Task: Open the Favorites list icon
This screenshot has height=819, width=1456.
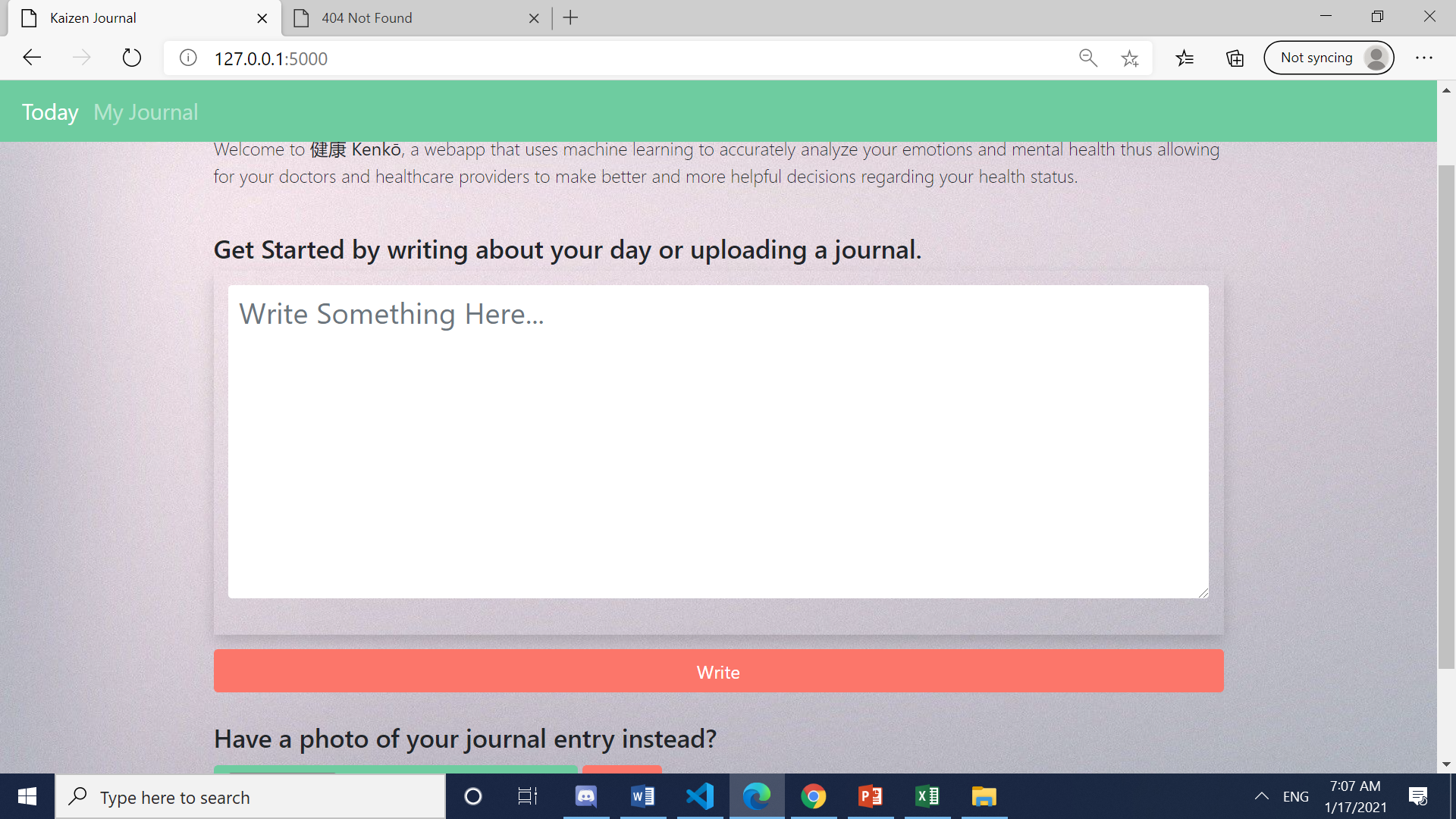Action: coord(1185,58)
